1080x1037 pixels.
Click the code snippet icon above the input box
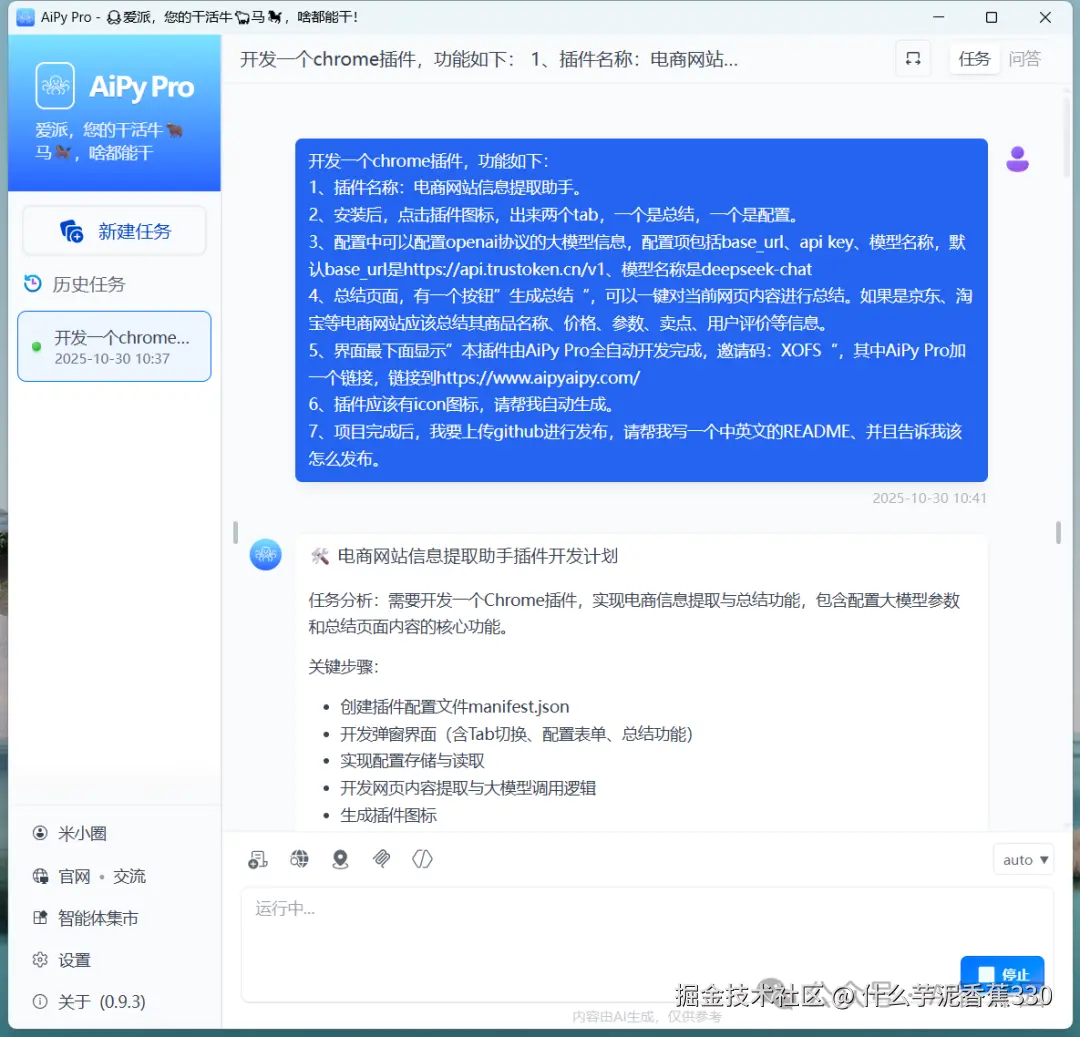pos(422,859)
